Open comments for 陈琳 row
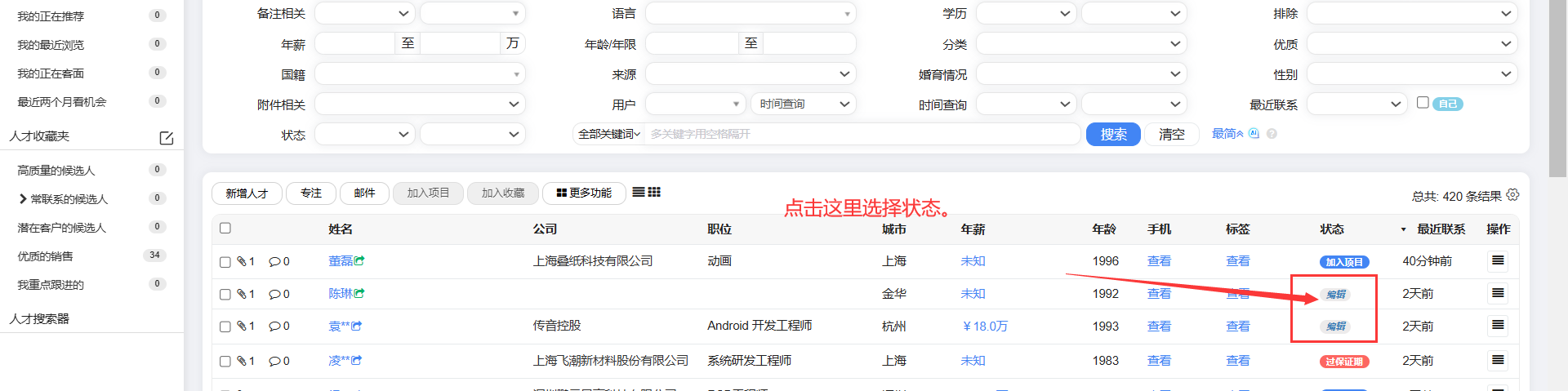1568x391 pixels. pyautogui.click(x=279, y=294)
